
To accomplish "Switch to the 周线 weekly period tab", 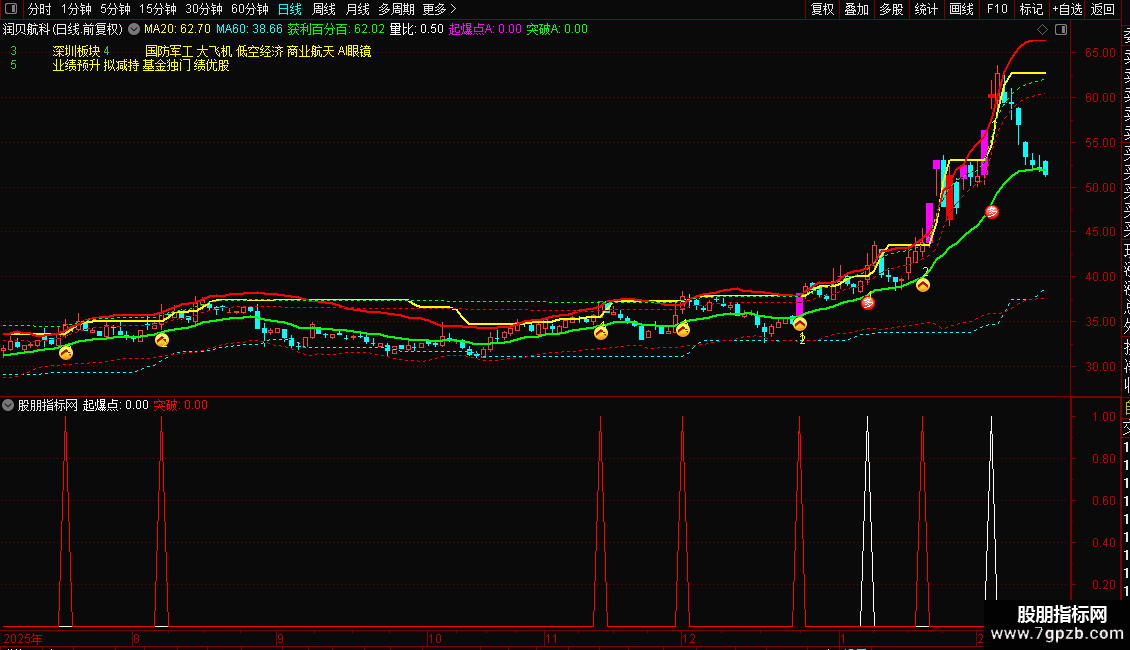I will (324, 9).
